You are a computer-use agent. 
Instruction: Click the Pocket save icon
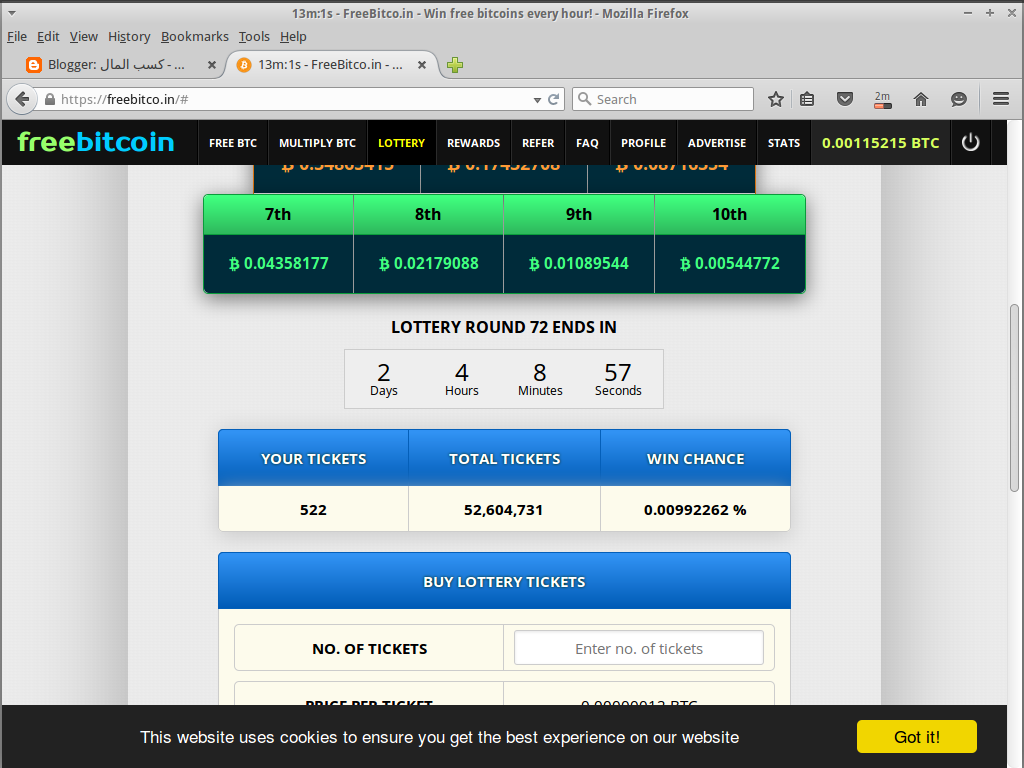point(845,99)
